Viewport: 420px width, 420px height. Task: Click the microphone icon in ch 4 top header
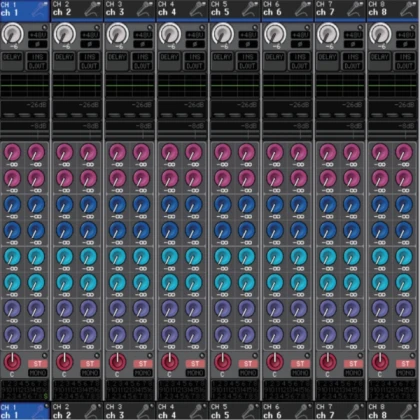pos(198,9)
